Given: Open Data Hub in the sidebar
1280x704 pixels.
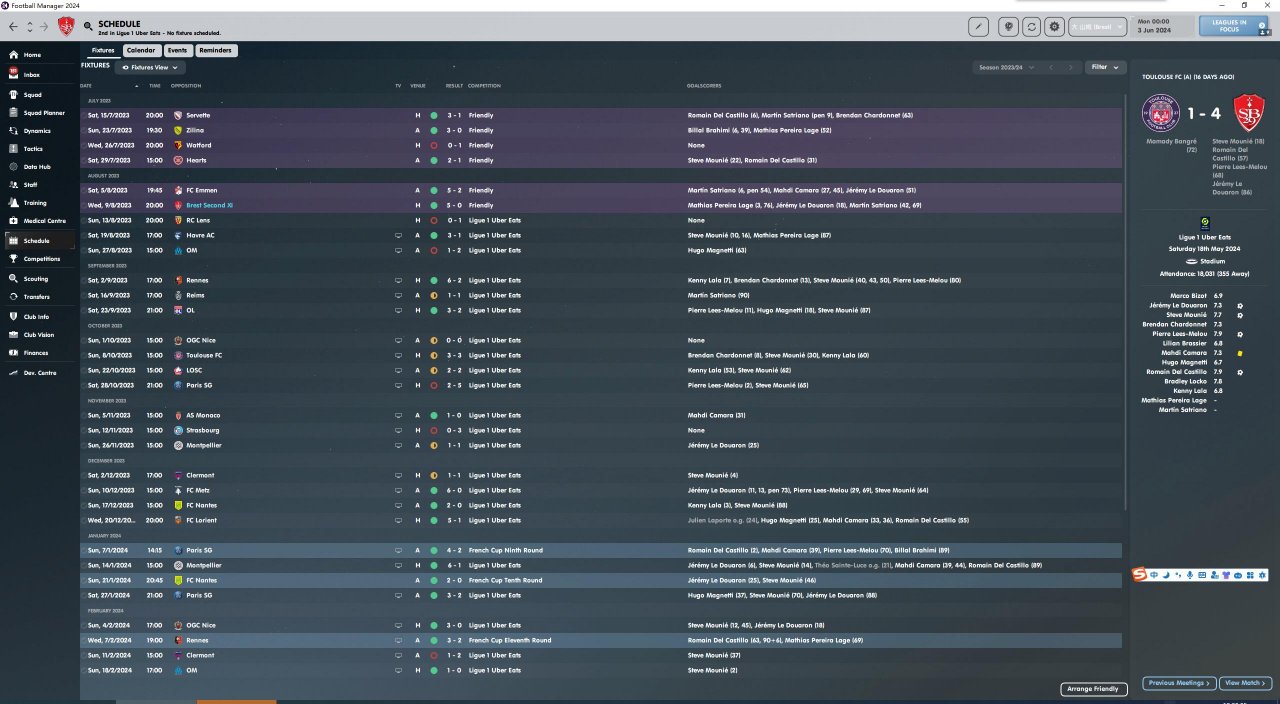Looking at the screenshot, I should tap(37, 166).
